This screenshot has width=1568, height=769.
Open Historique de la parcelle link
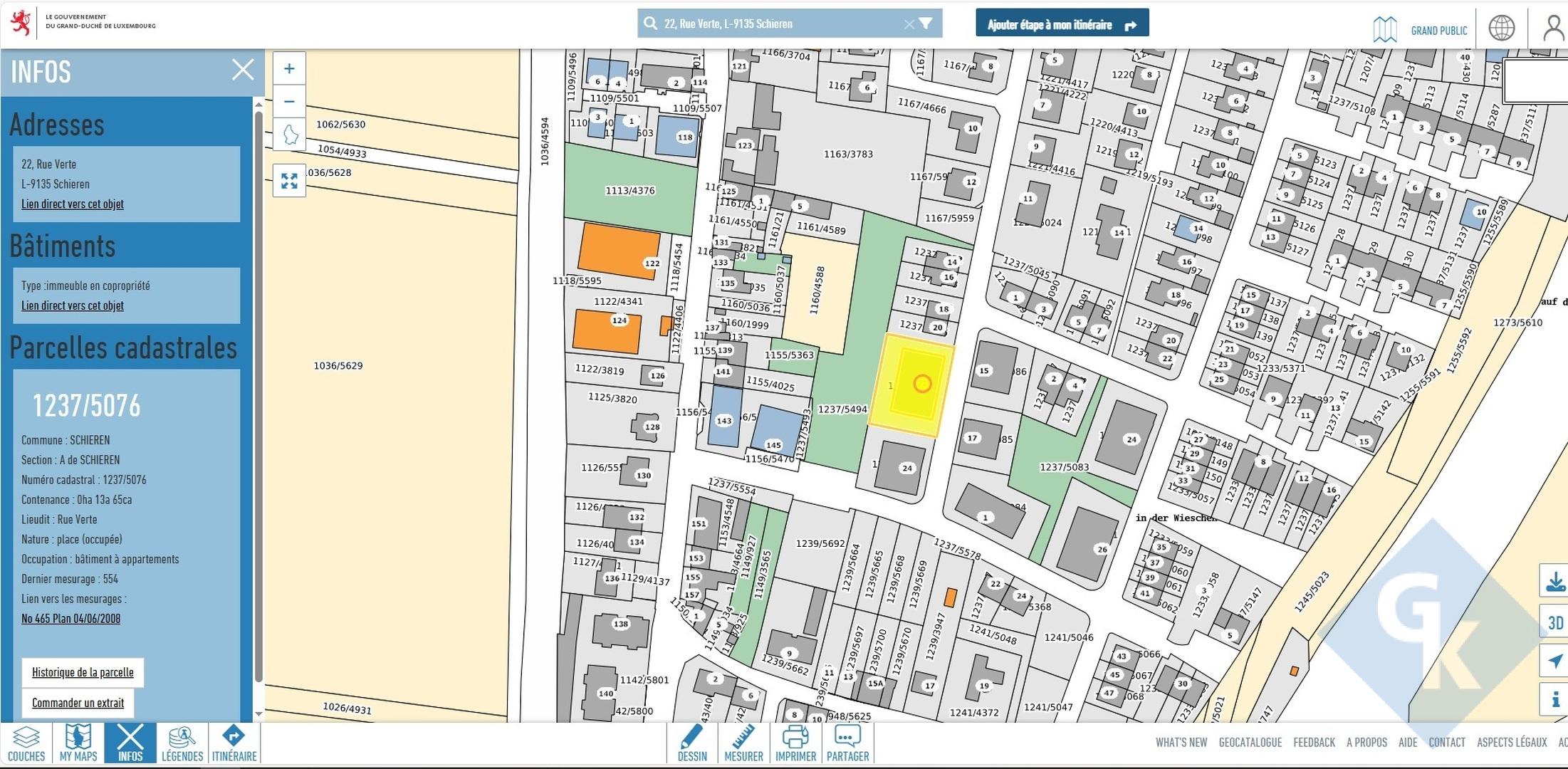tap(83, 672)
